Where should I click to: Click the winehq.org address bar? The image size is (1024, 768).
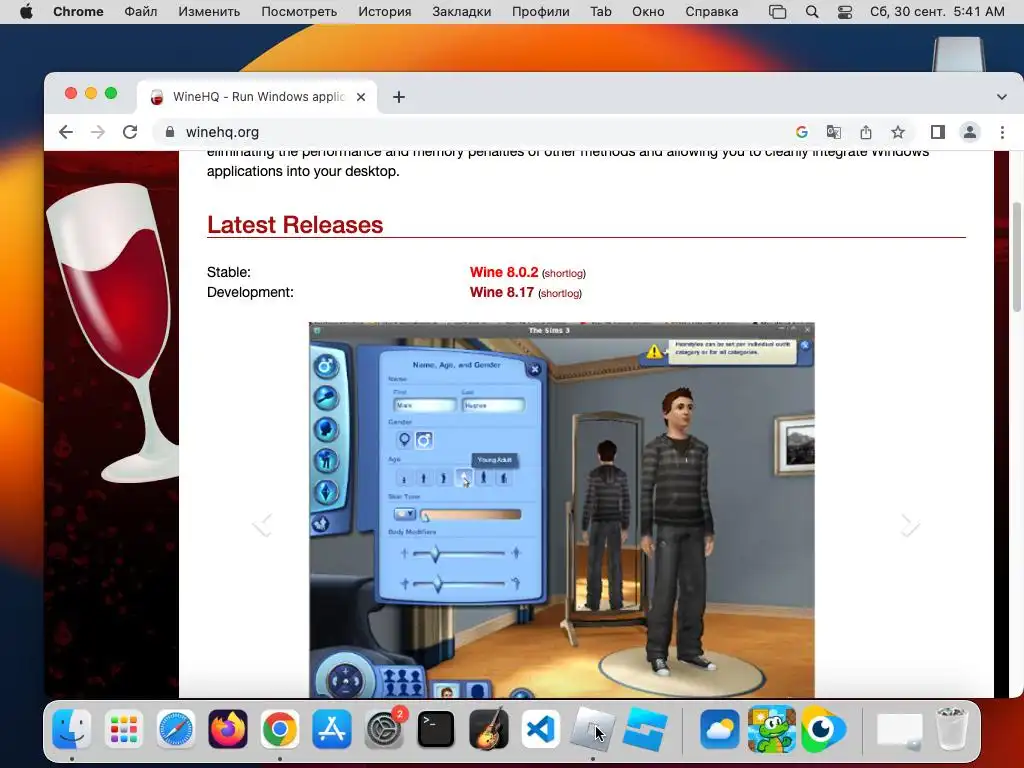pyautogui.click(x=470, y=132)
